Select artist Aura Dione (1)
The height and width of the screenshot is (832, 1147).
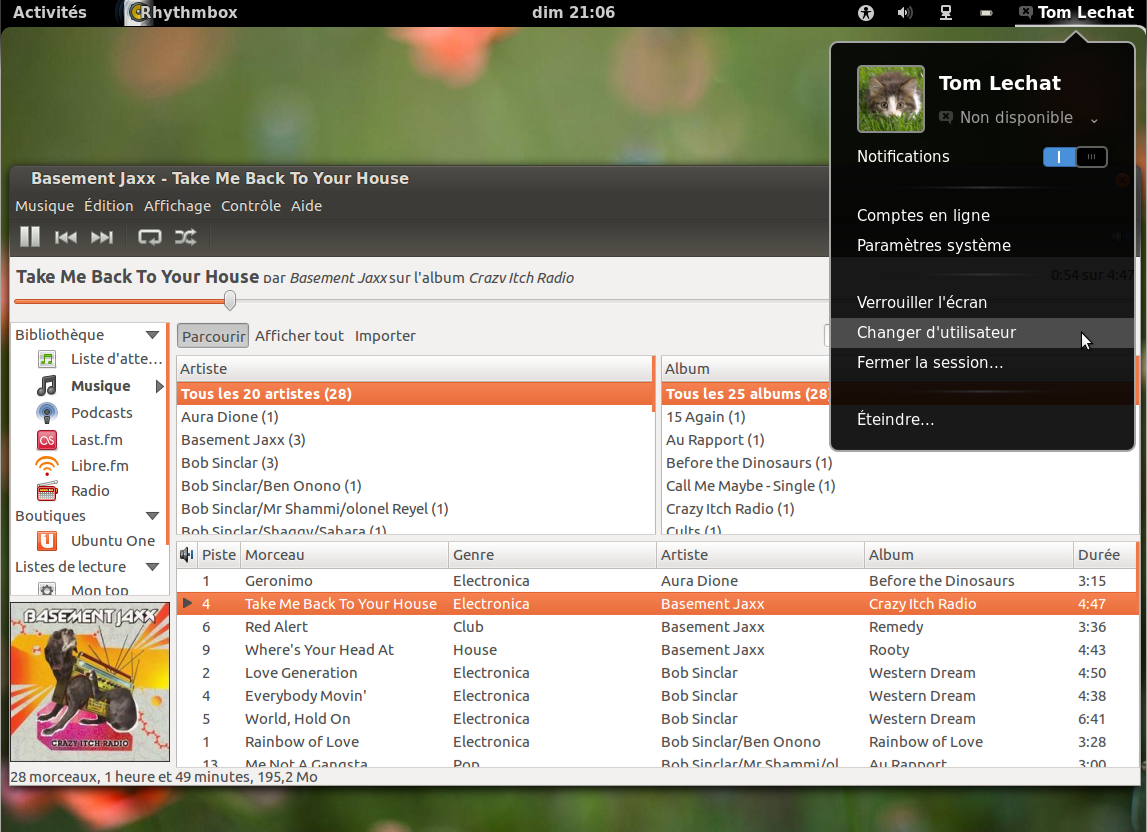point(415,417)
